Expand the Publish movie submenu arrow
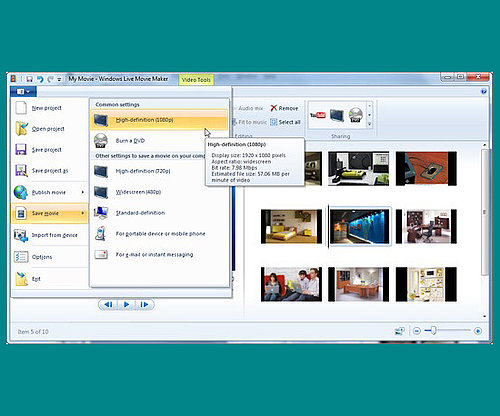 83,192
